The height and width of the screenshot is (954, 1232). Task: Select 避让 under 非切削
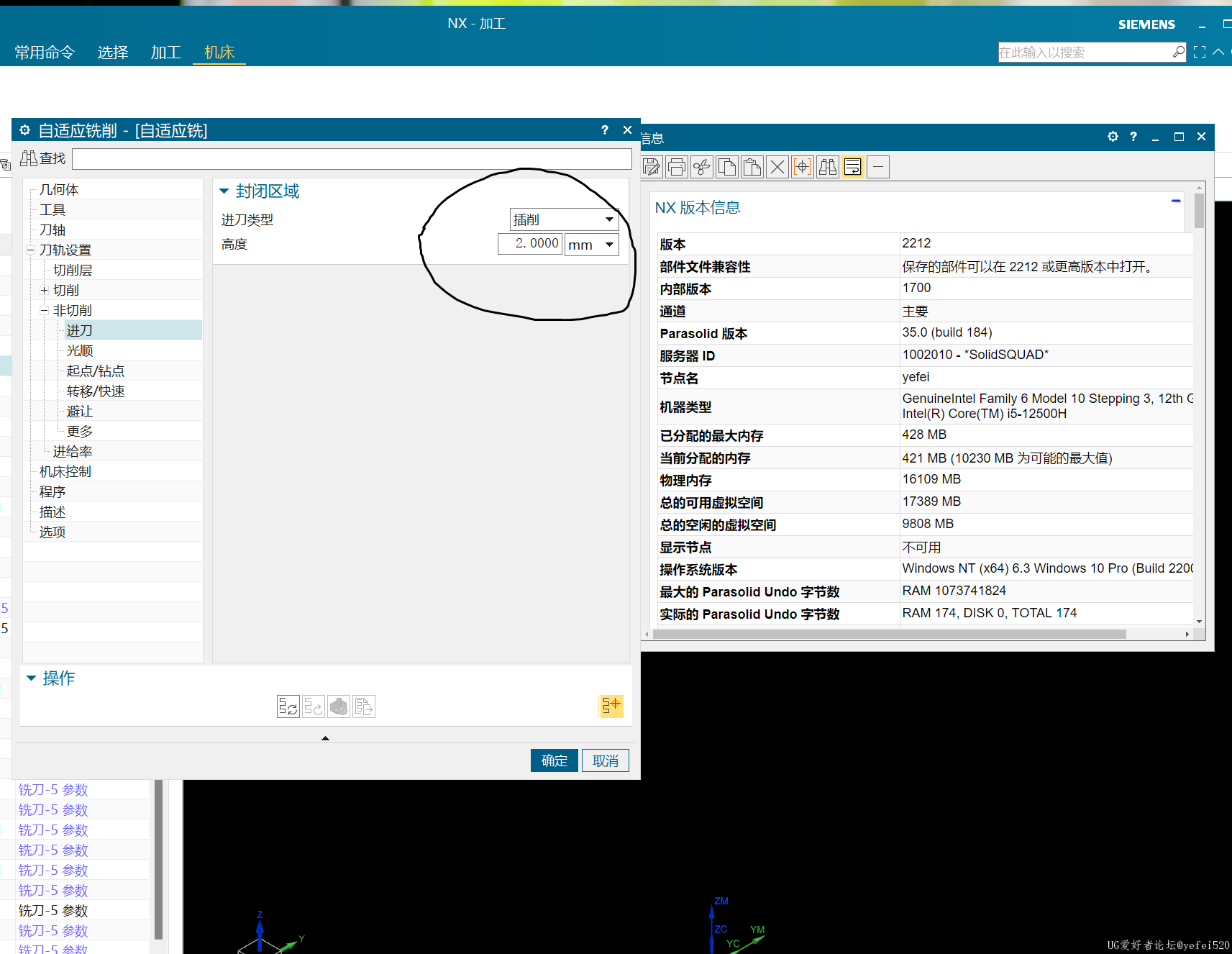click(80, 412)
